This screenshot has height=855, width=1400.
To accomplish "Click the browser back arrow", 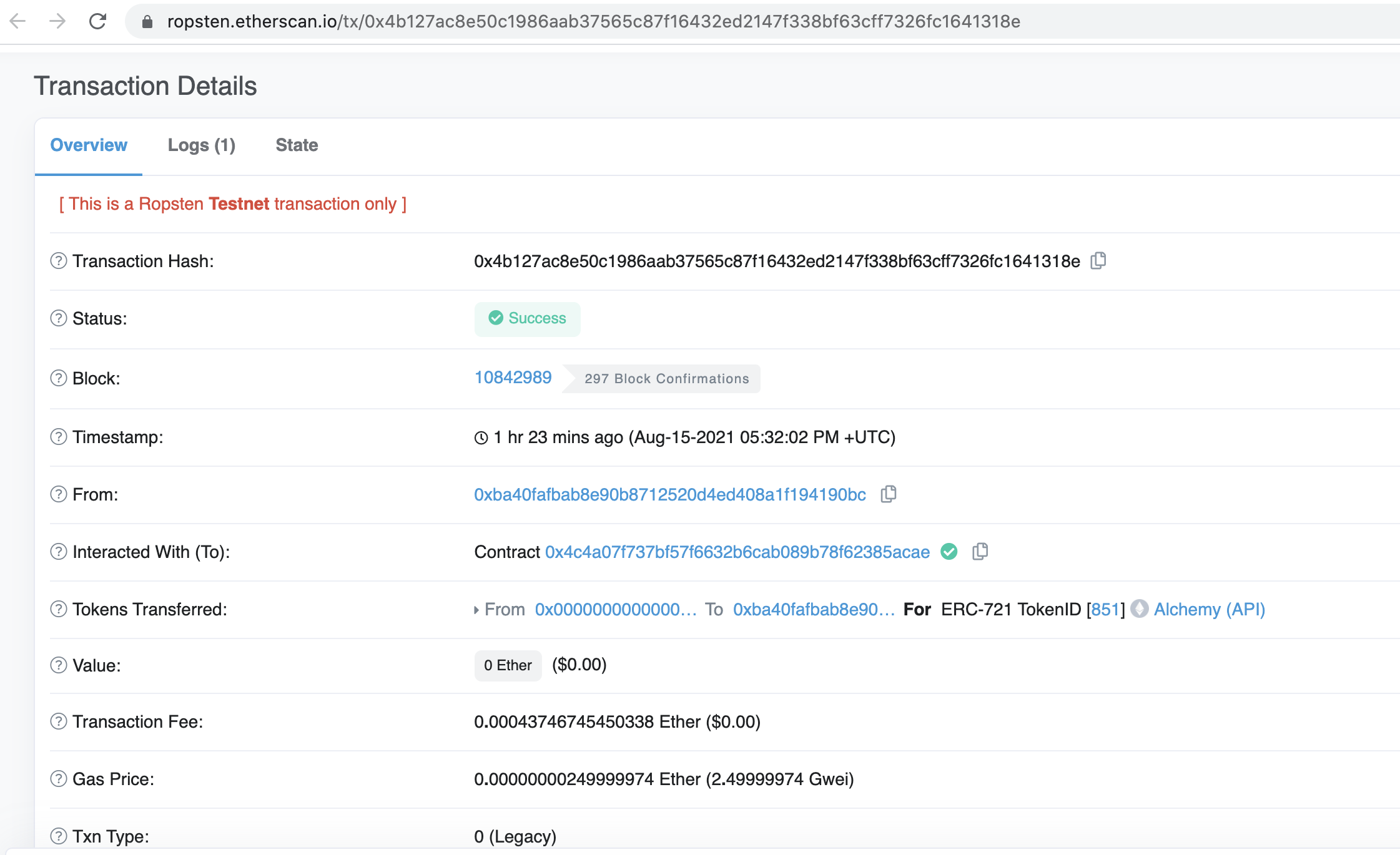I will pyautogui.click(x=18, y=21).
